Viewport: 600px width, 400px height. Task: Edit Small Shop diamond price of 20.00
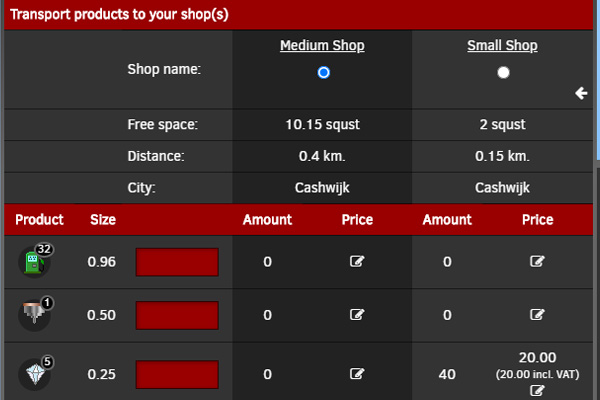[x=537, y=391]
